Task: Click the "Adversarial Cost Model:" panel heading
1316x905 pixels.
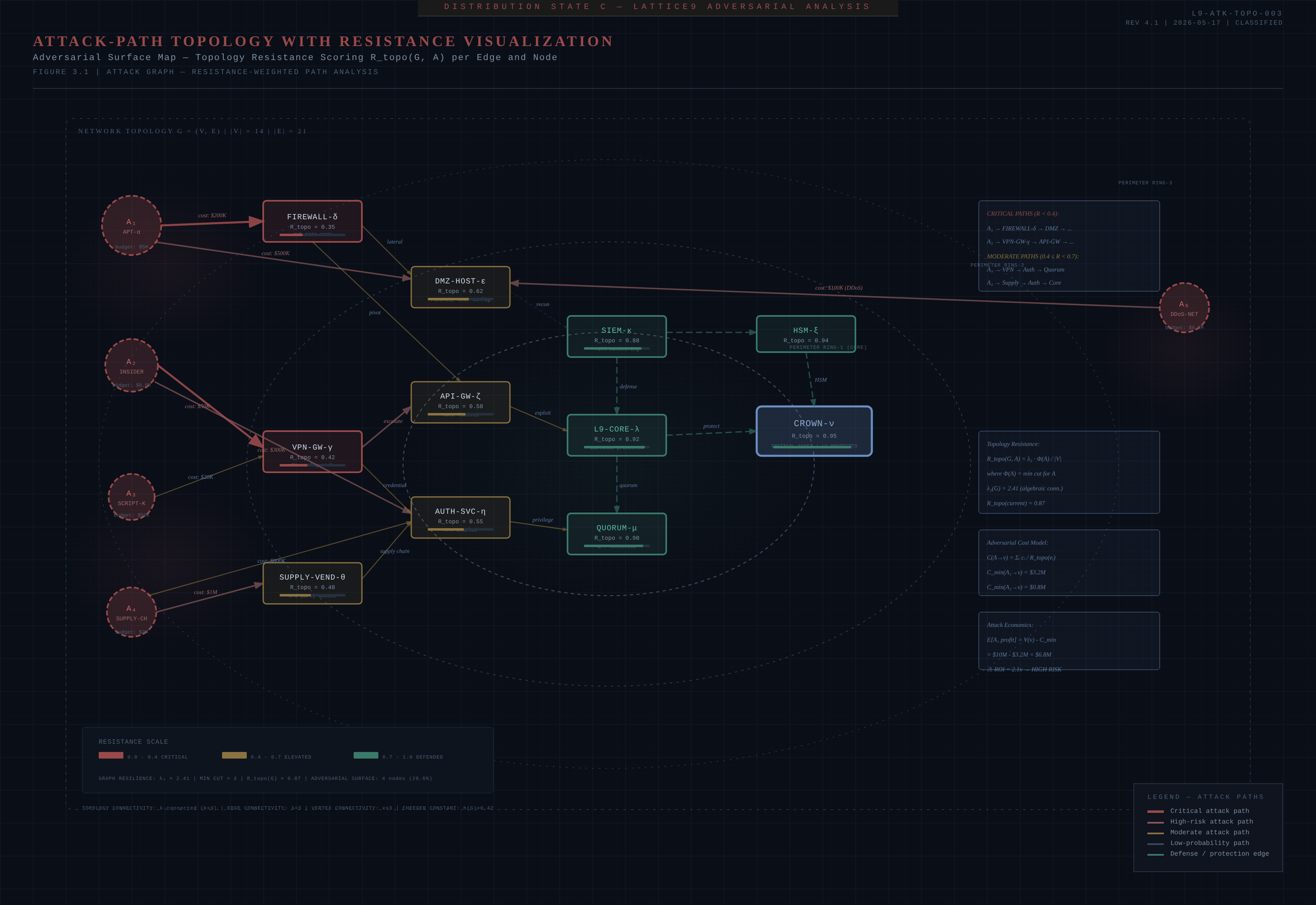Action: click(x=1017, y=543)
